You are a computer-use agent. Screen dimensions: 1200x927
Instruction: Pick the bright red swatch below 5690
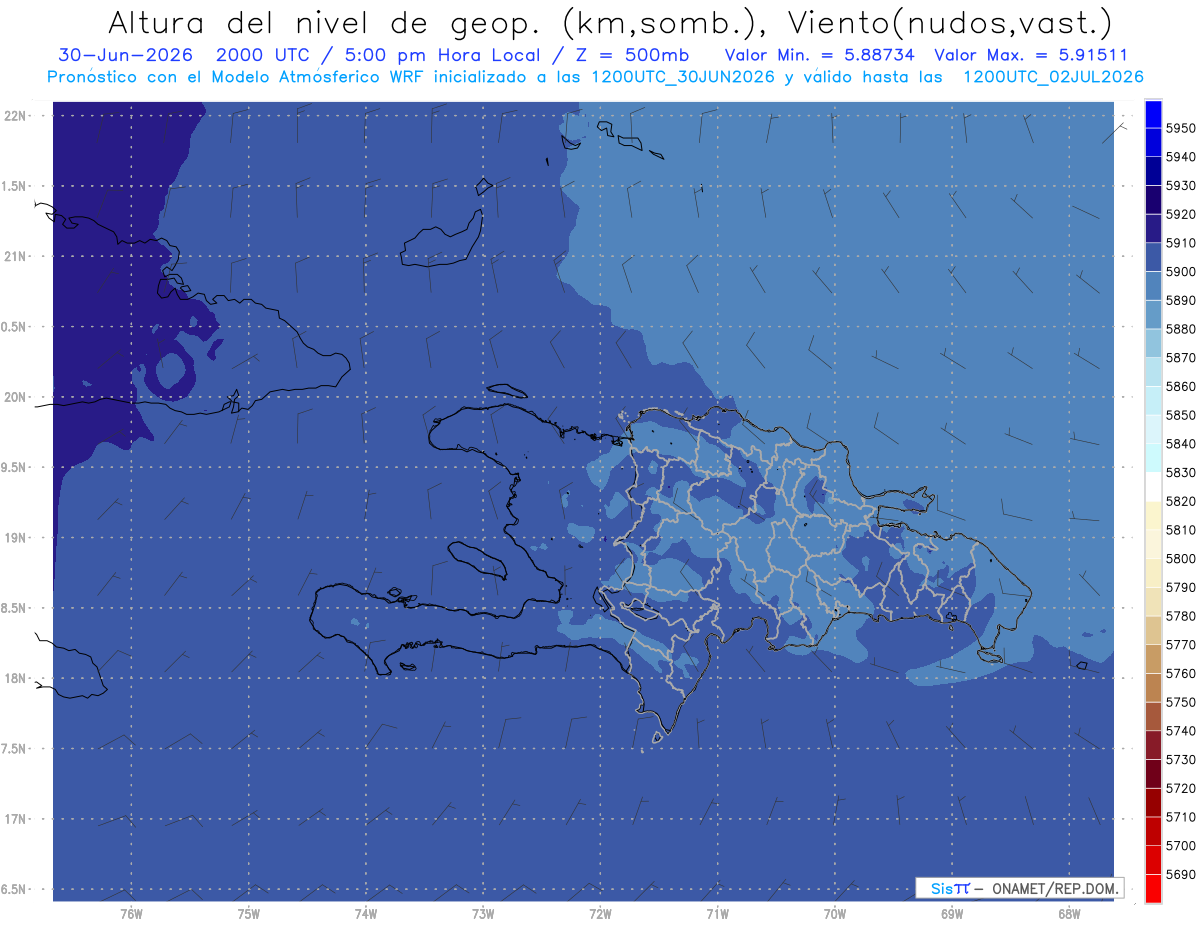[1153, 888]
